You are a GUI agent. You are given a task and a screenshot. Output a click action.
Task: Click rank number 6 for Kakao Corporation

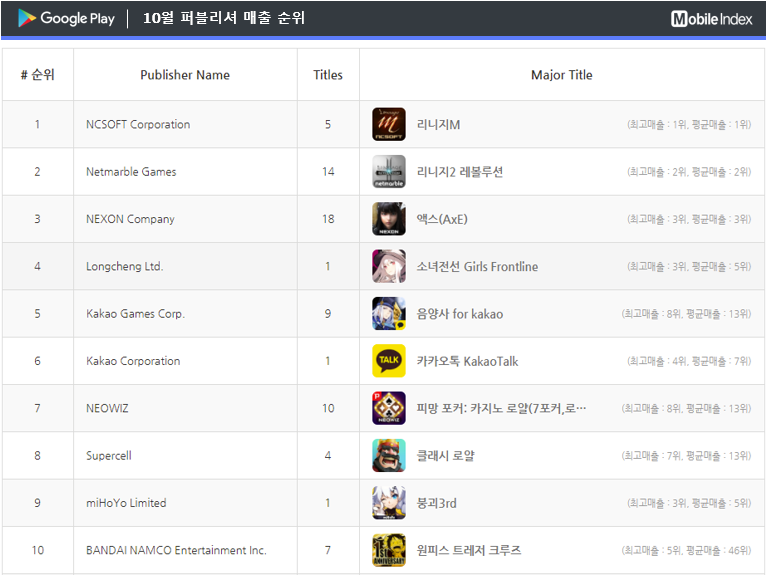[x=37, y=361]
